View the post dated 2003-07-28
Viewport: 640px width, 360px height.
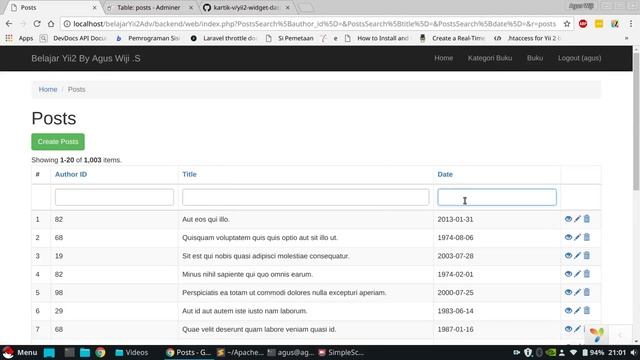(x=568, y=256)
